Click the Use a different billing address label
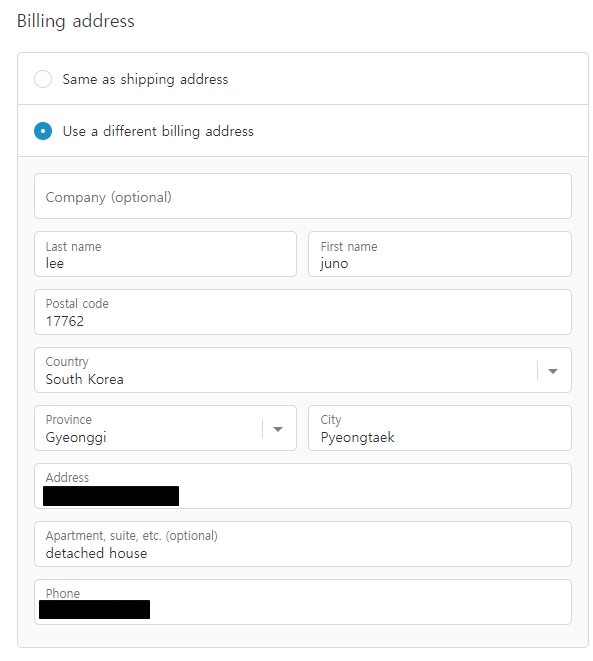The image size is (593, 661). (158, 132)
